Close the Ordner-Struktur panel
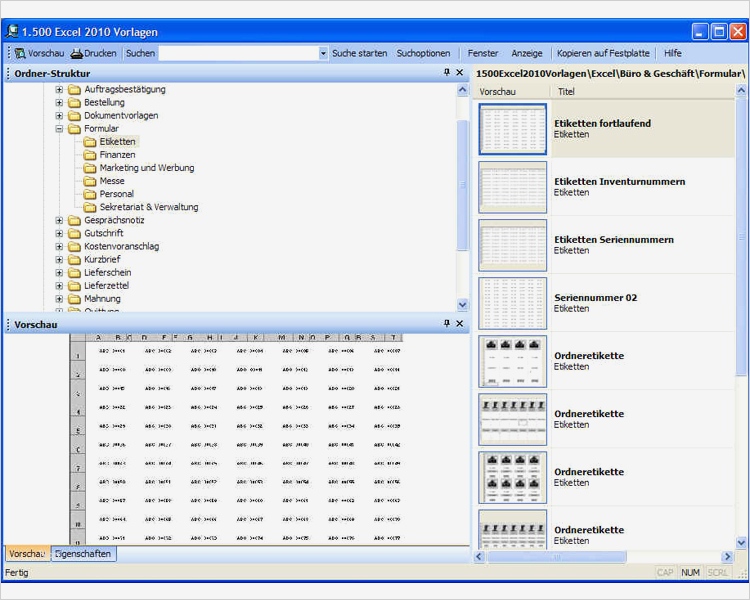The height and width of the screenshot is (600, 750). 460,73
